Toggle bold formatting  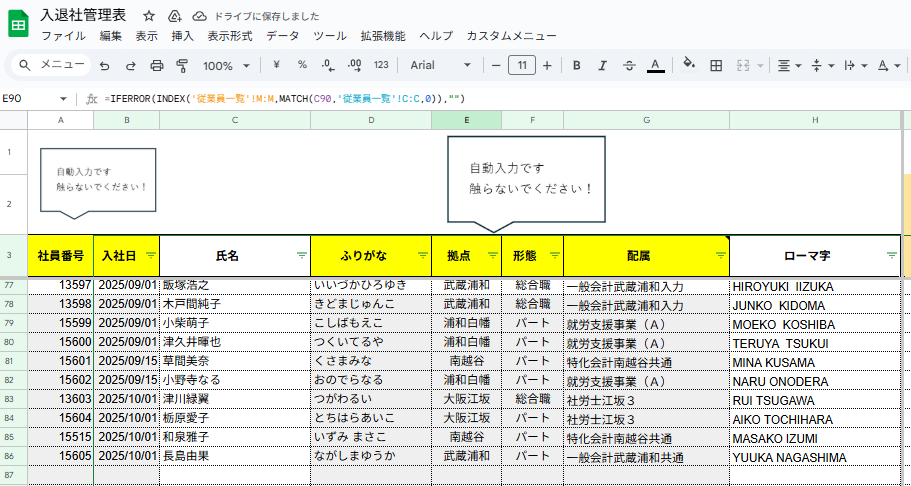tap(576, 65)
